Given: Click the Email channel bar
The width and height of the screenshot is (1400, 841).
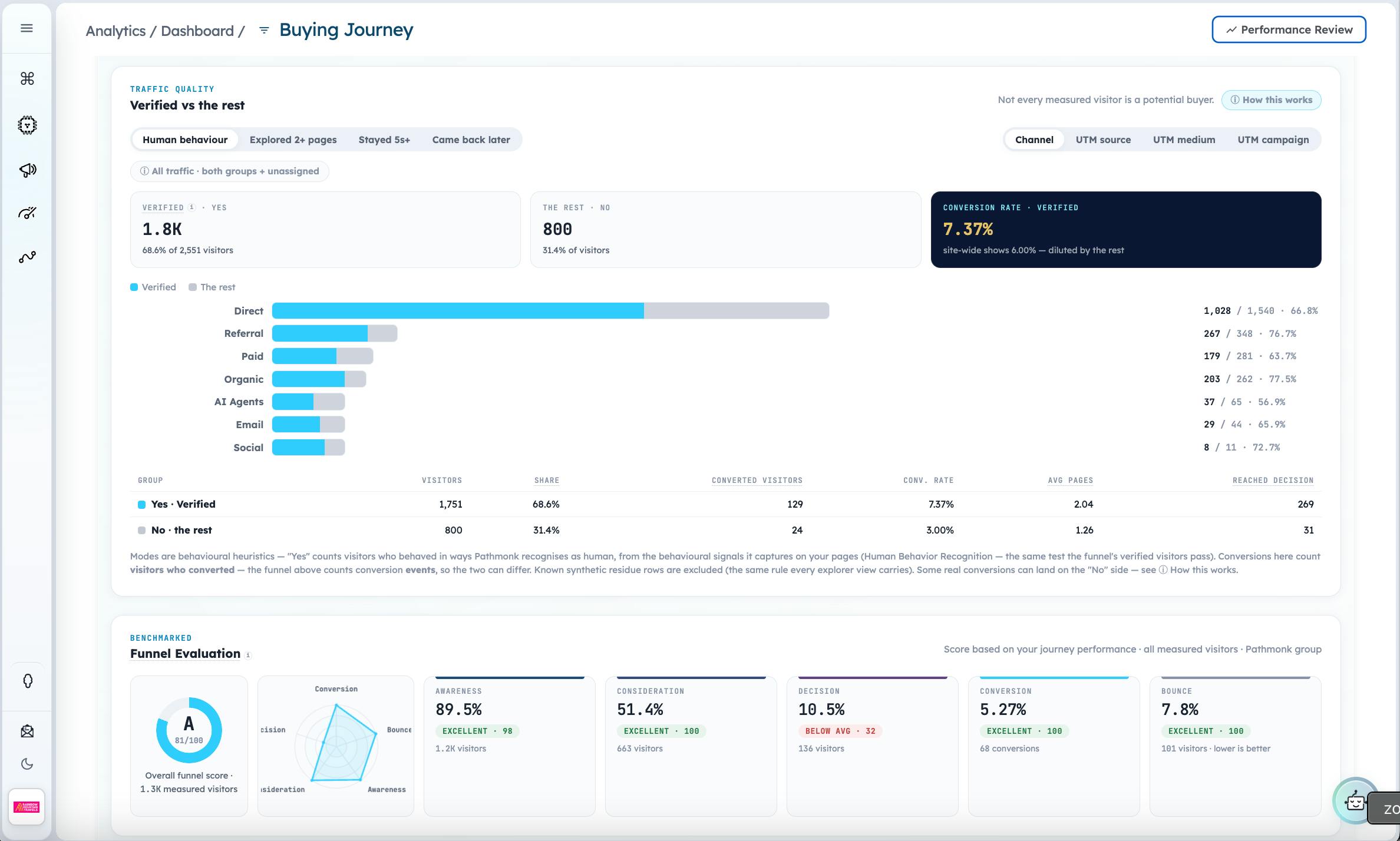Looking at the screenshot, I should [308, 425].
